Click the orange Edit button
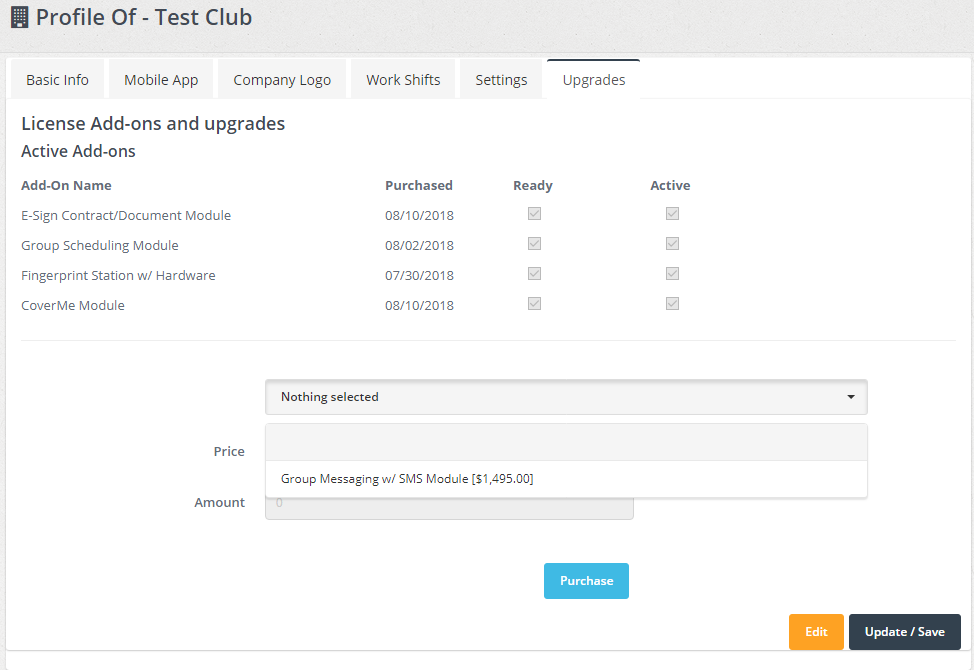This screenshot has width=974, height=670. [816, 632]
